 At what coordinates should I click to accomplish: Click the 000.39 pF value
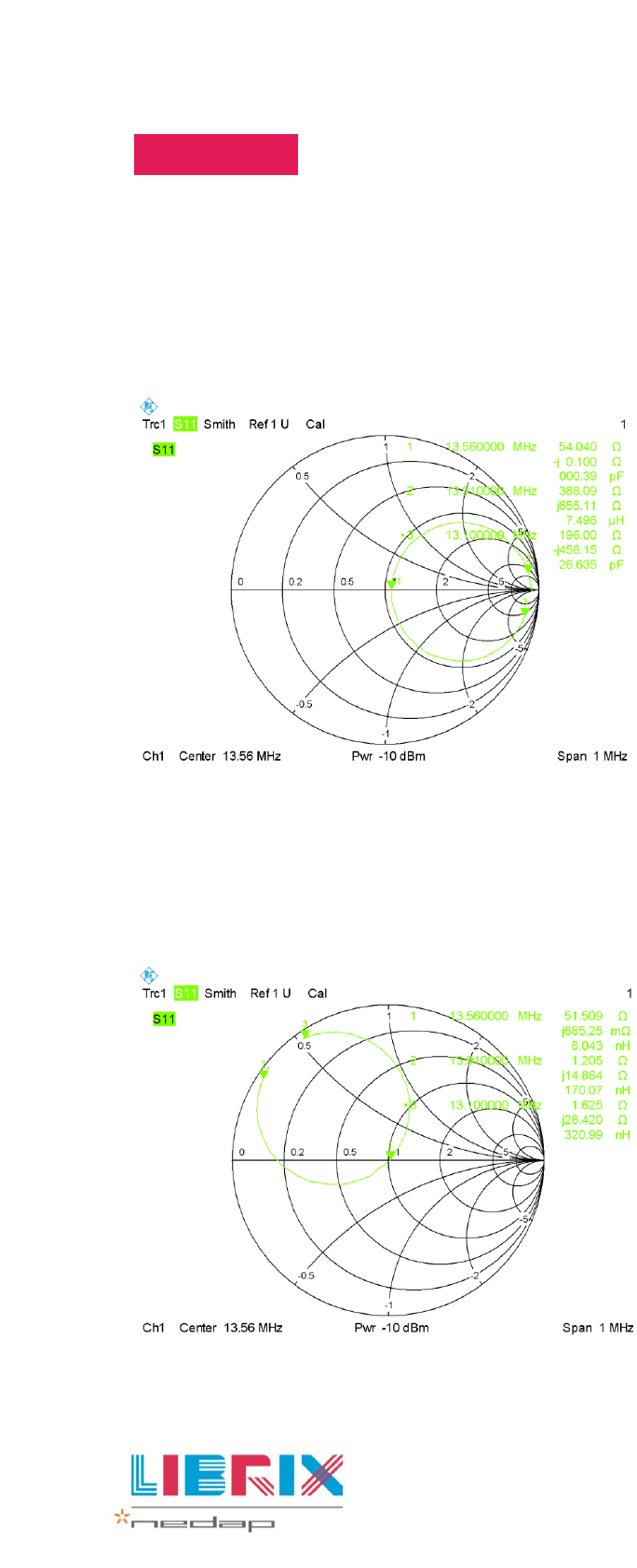pos(591,476)
